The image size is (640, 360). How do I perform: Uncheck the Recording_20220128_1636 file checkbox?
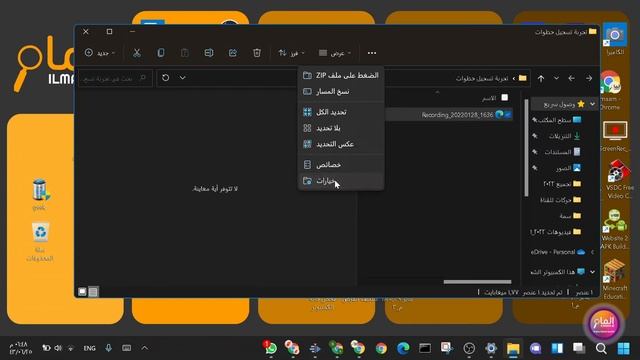[x=507, y=115]
